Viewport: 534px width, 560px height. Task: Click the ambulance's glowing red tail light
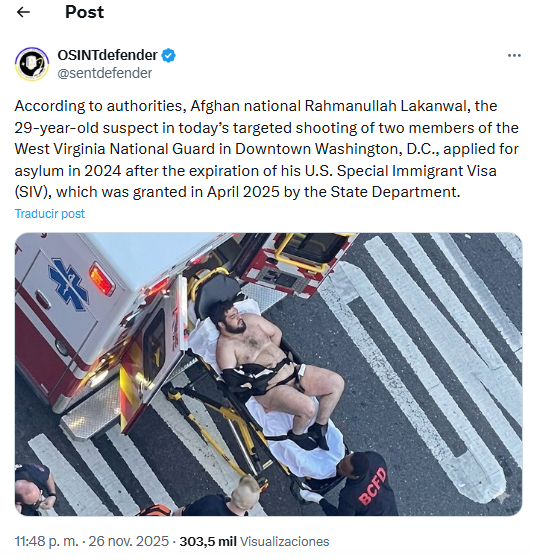click(101, 279)
